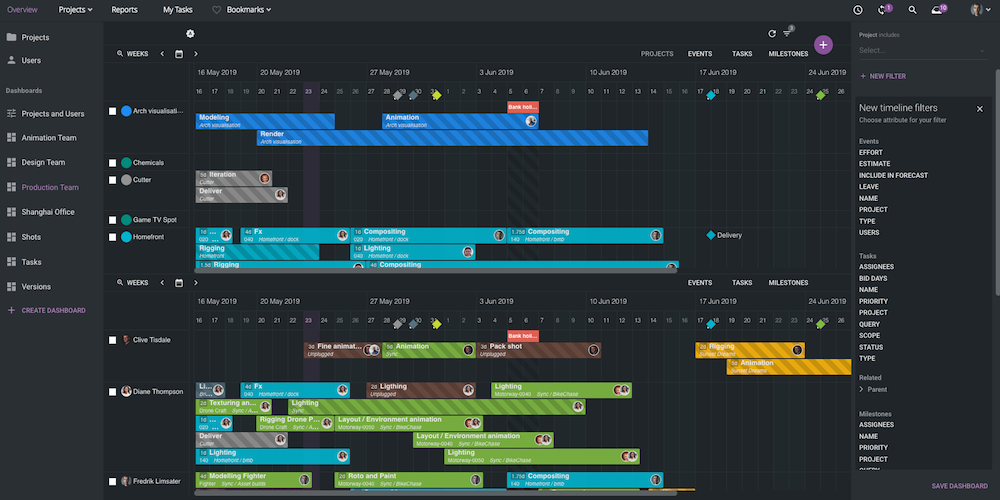Open the Production Team dashboard
The height and width of the screenshot is (500, 1000).
(x=50, y=188)
